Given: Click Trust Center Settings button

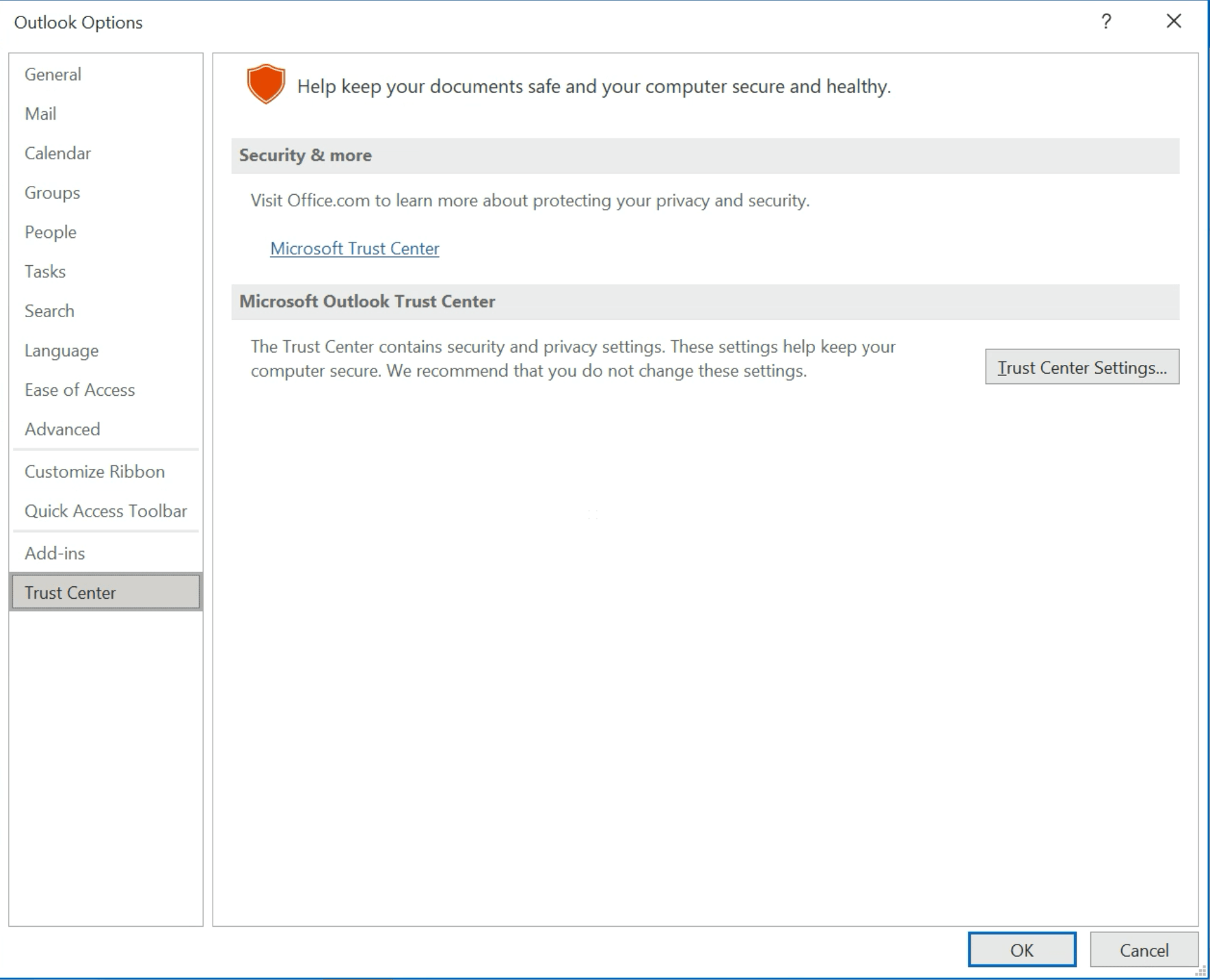Looking at the screenshot, I should [1082, 367].
